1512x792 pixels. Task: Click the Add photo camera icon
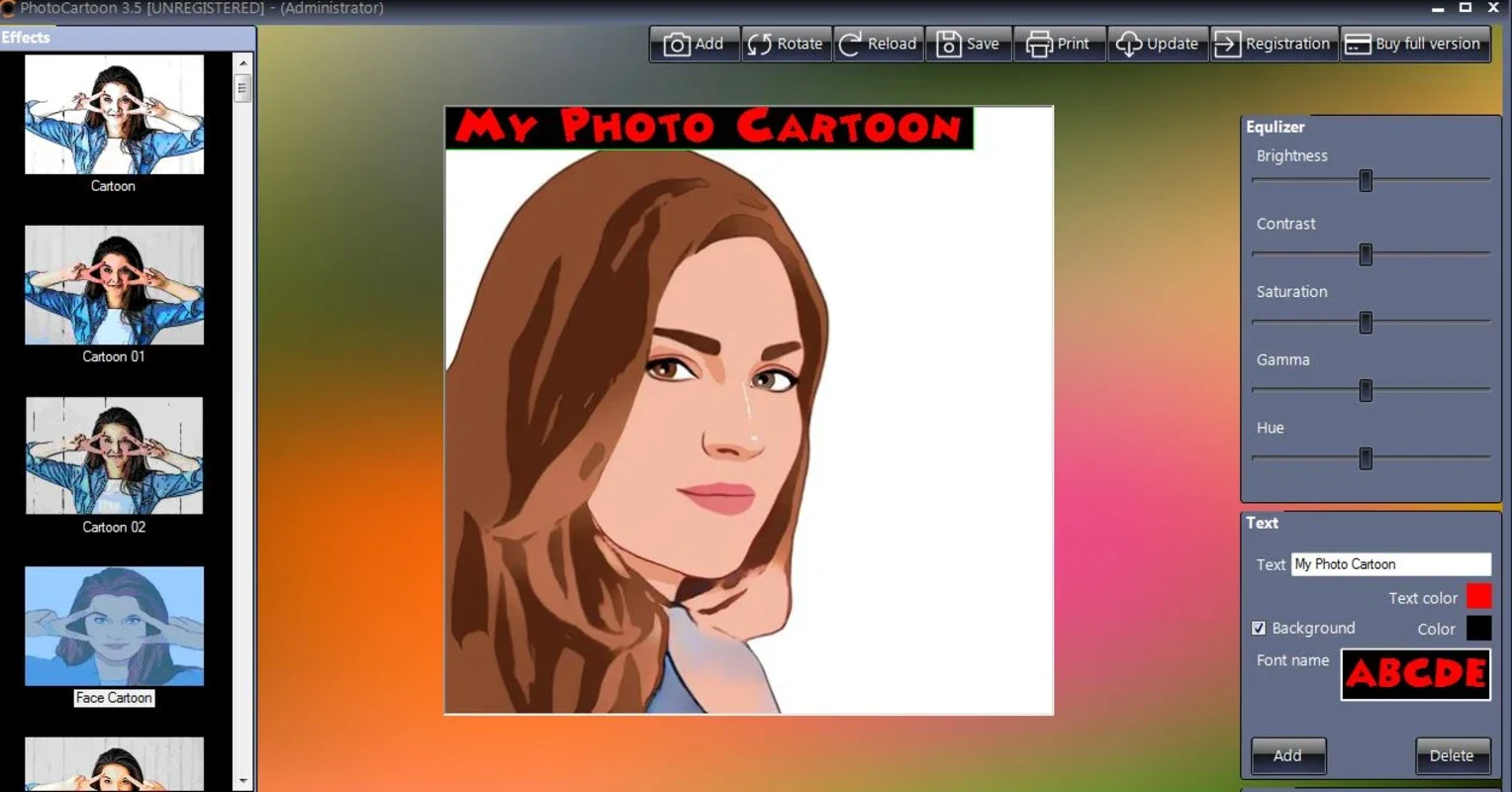point(676,45)
